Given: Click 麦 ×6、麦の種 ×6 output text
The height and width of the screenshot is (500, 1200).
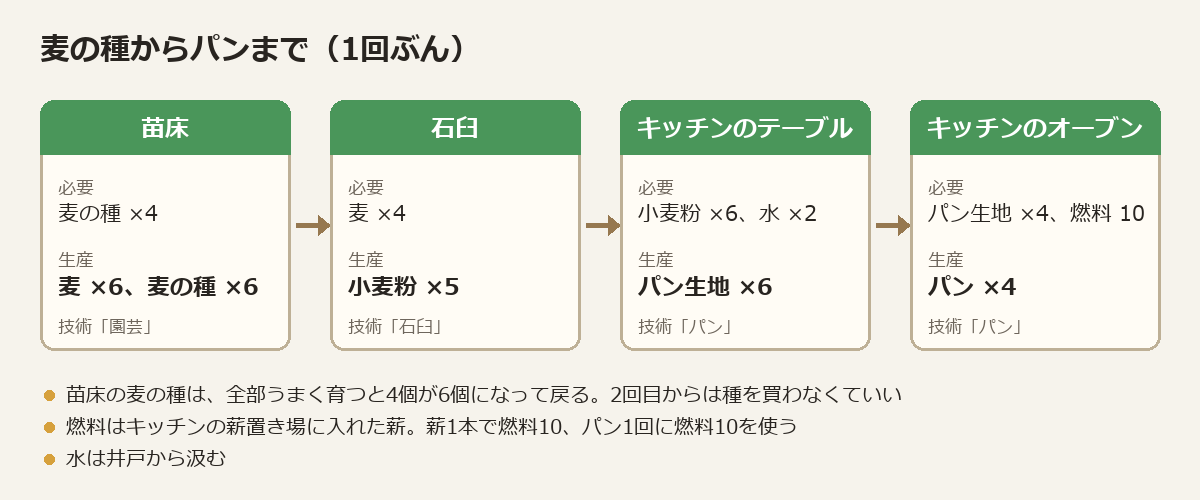Looking at the screenshot, I should [158, 287].
